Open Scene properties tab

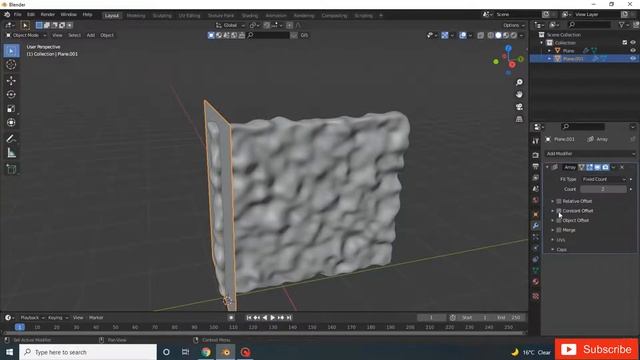(x=536, y=189)
